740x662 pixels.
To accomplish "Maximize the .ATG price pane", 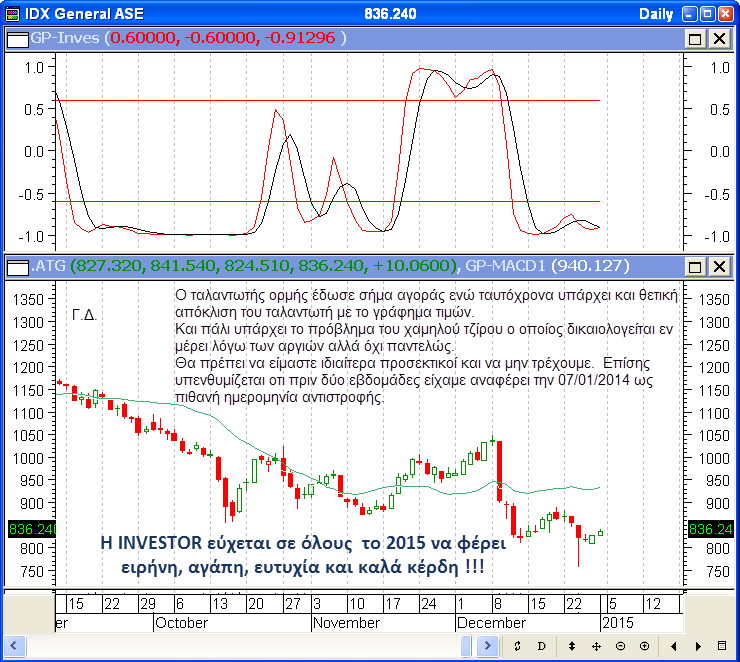I will pos(695,267).
